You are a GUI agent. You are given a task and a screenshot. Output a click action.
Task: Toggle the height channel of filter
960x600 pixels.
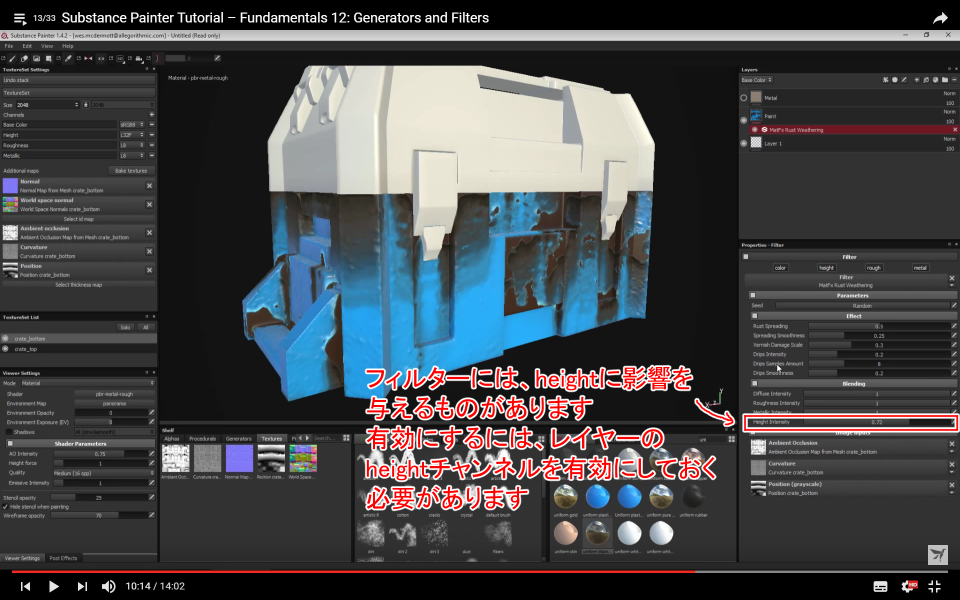(x=827, y=268)
